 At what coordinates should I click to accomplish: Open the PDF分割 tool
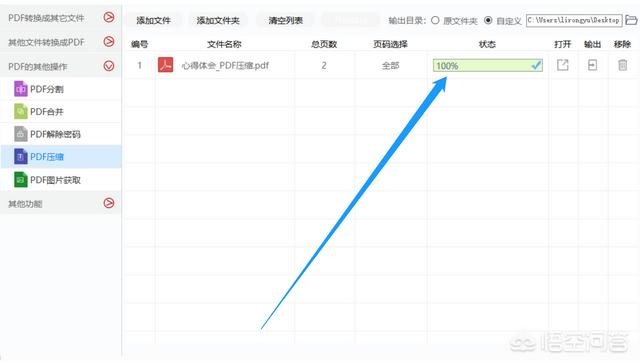point(61,89)
